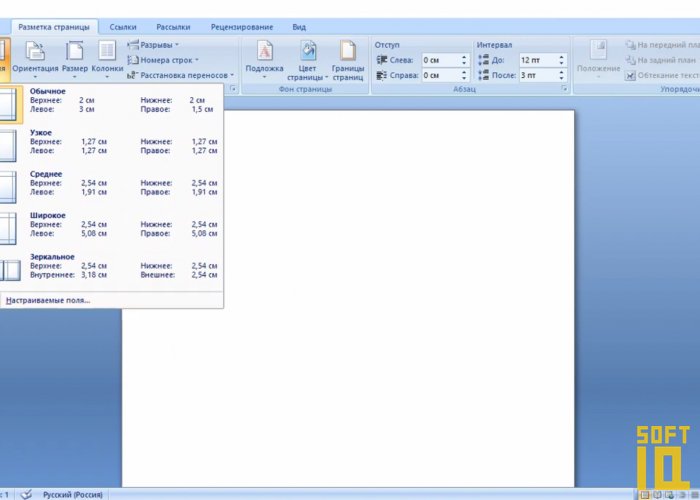
Task: Open the Ориентация orientation menu
Action: pos(35,60)
